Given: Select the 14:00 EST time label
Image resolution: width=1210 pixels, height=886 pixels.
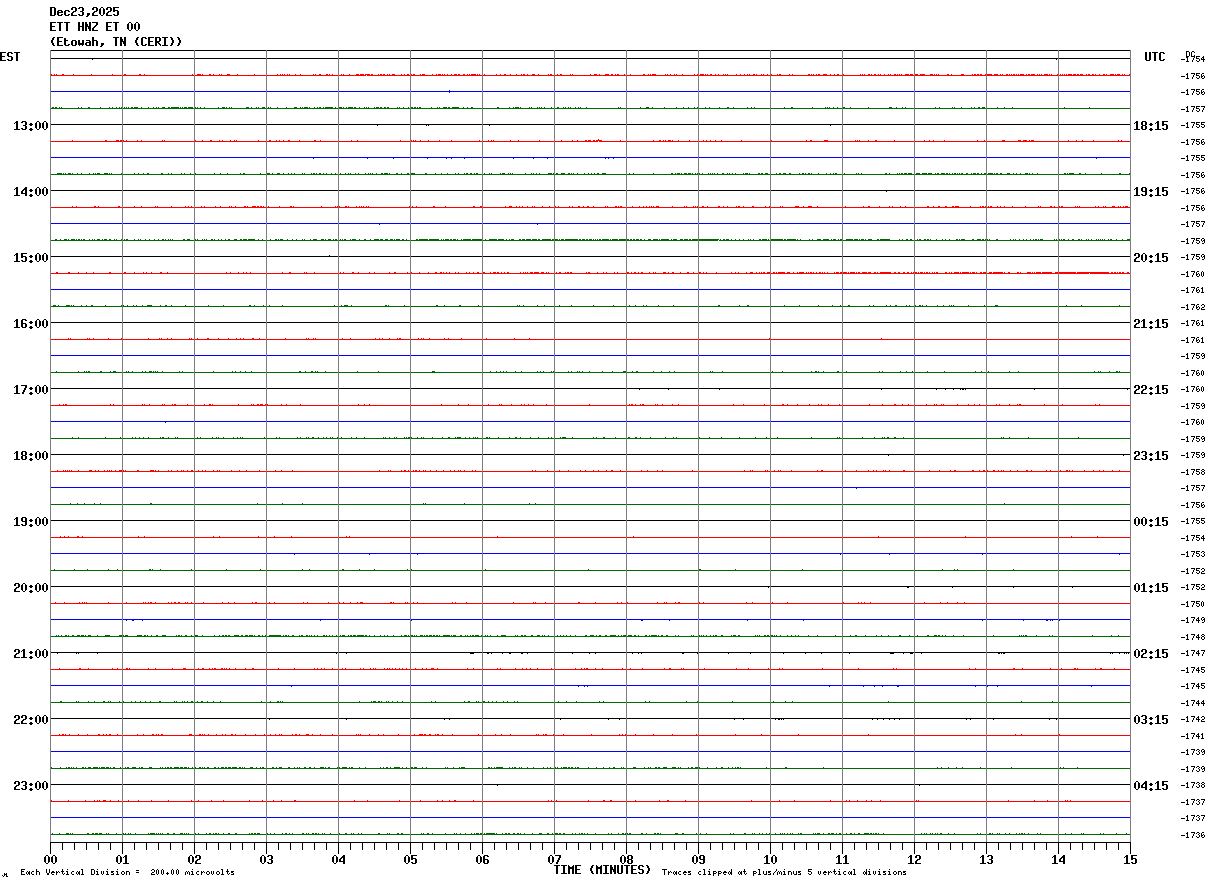Looking at the screenshot, I should coord(31,191).
